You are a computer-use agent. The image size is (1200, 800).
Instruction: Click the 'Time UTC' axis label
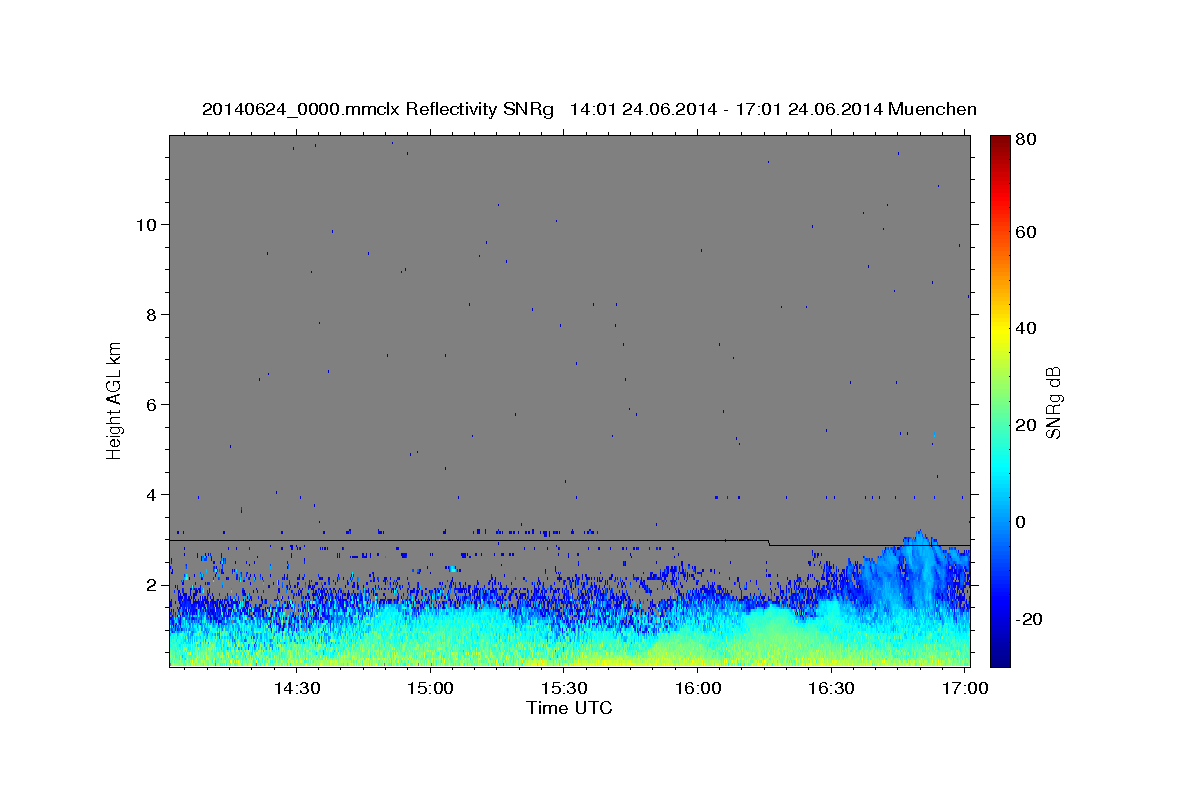point(569,708)
